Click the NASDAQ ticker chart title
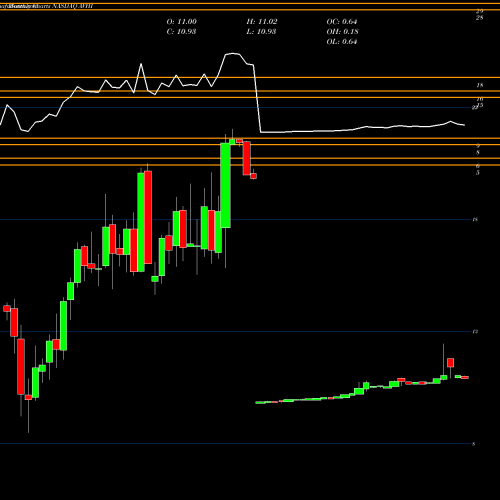Screen dimensions: 500x500 (47, 6)
